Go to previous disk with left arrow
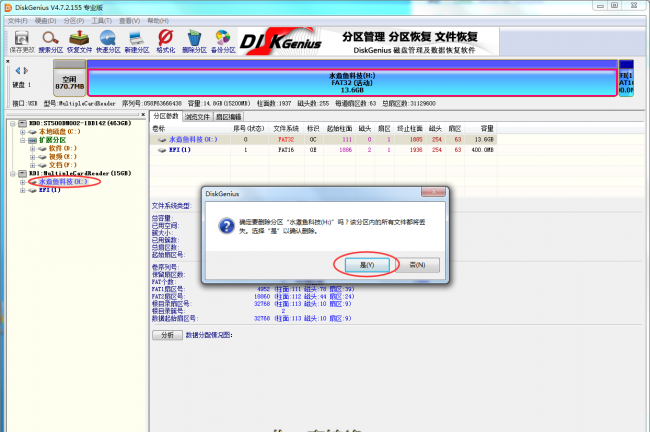The height and width of the screenshot is (432, 650). pos(17,70)
